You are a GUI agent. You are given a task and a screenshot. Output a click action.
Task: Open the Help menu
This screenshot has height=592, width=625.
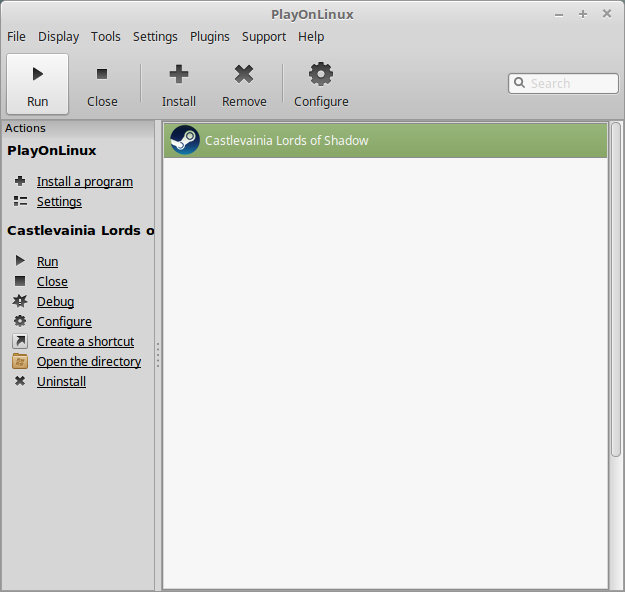pos(311,37)
